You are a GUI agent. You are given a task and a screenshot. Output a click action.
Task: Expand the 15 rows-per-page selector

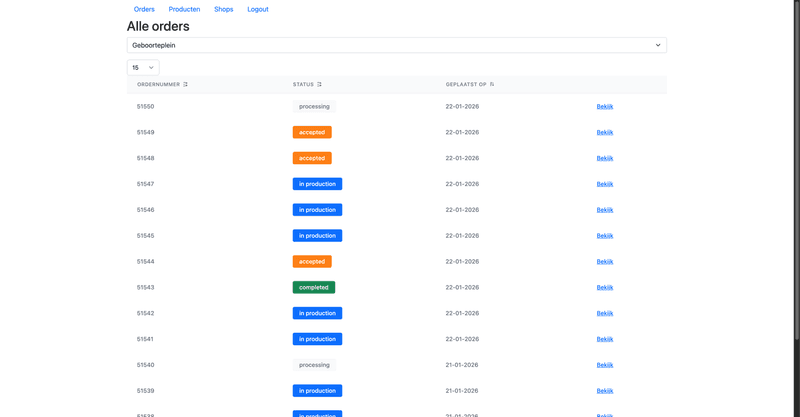(x=143, y=67)
